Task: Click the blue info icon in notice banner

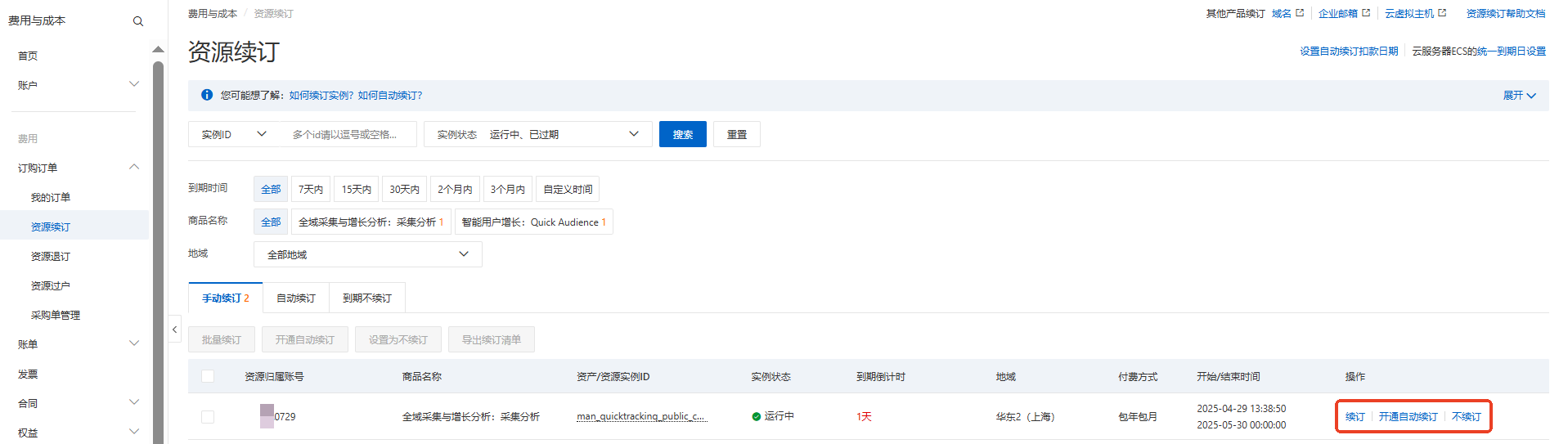Action: click(207, 95)
